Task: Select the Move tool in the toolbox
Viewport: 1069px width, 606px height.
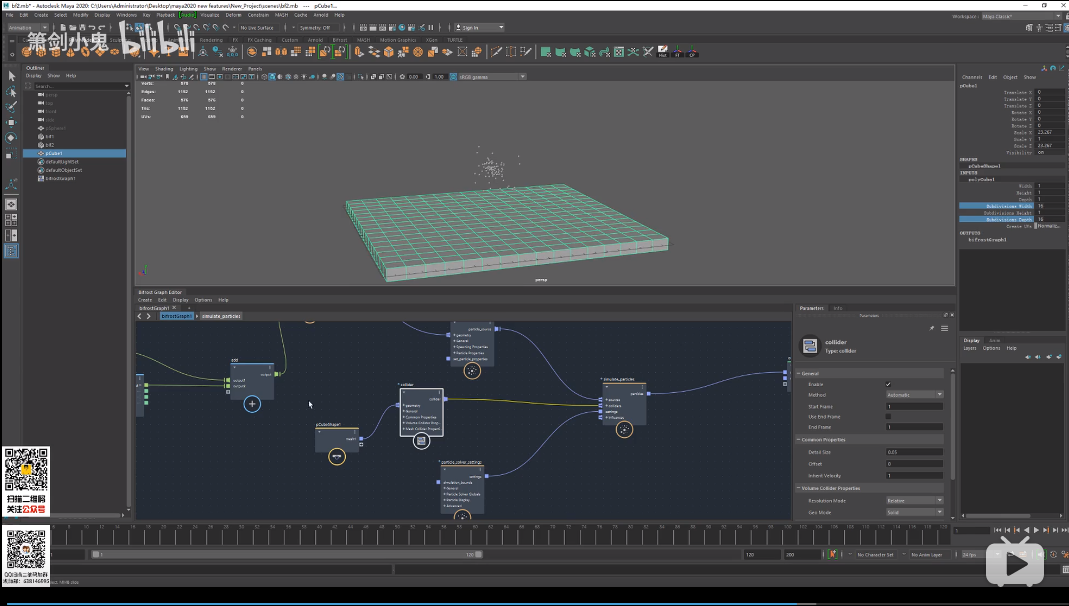Action: click(11, 122)
